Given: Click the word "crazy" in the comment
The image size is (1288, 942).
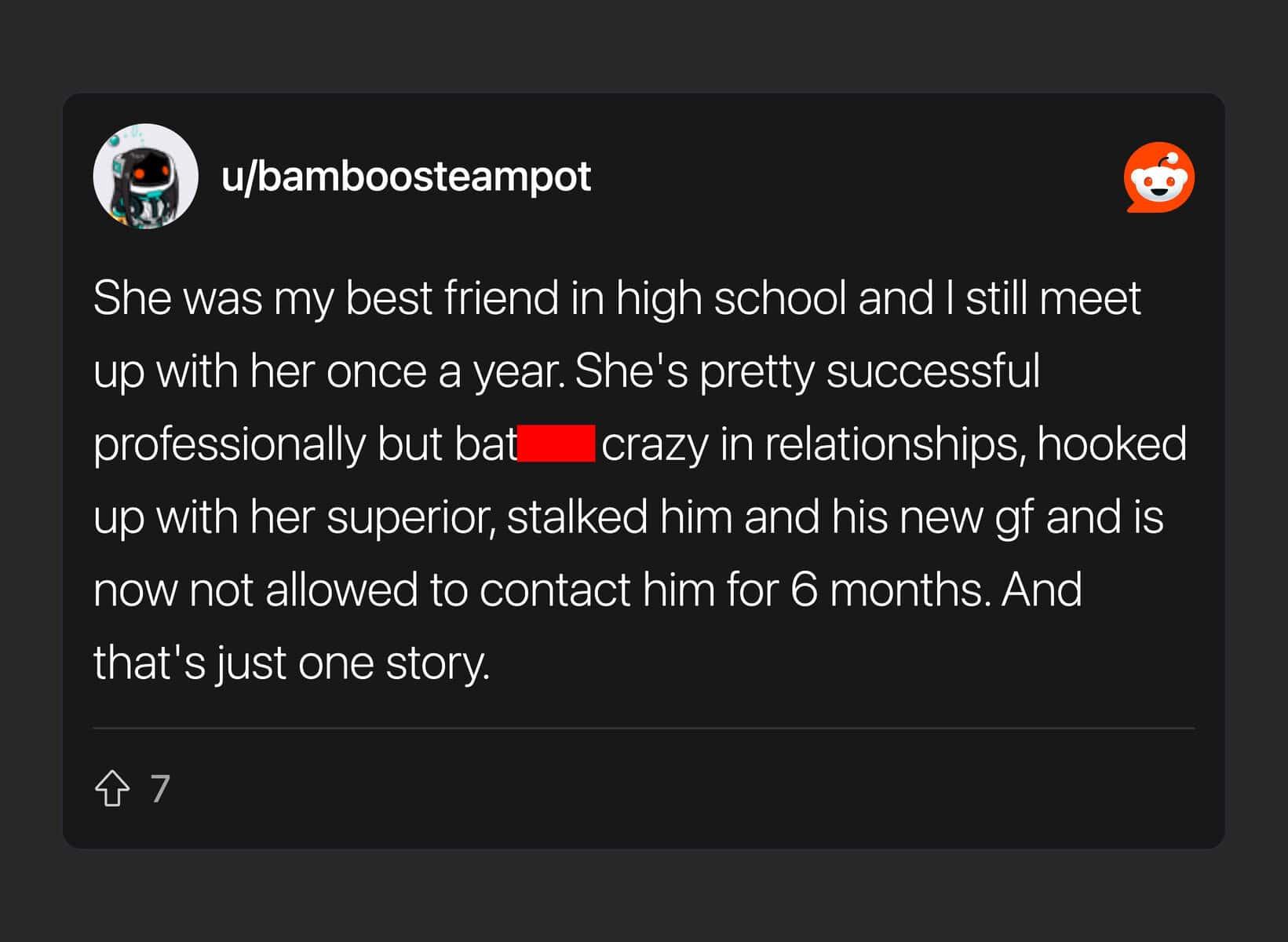Looking at the screenshot, I should 655,444.
